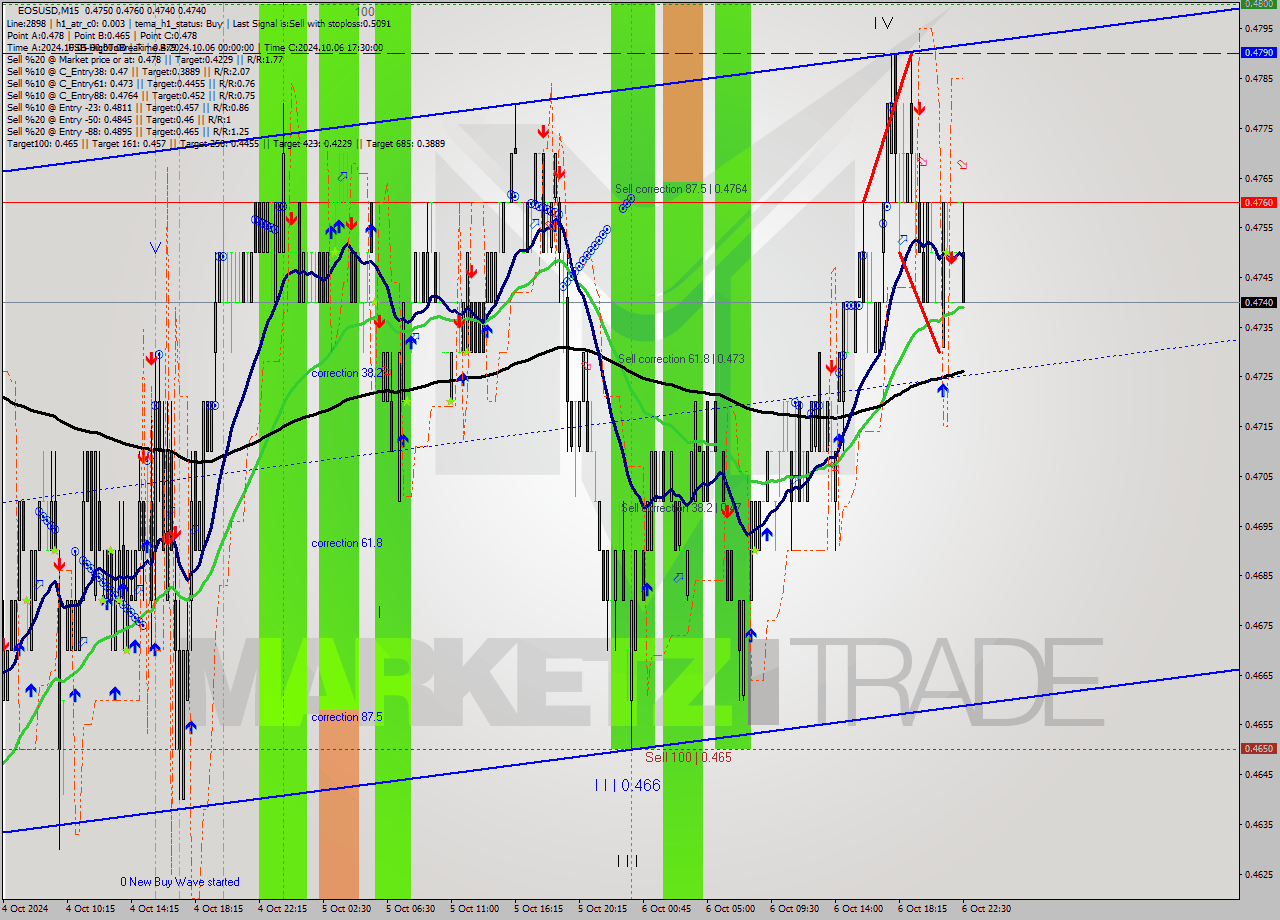
Task: Click the 'Sell %10 @ Entry -23' line
Action: pyautogui.click(x=128, y=107)
